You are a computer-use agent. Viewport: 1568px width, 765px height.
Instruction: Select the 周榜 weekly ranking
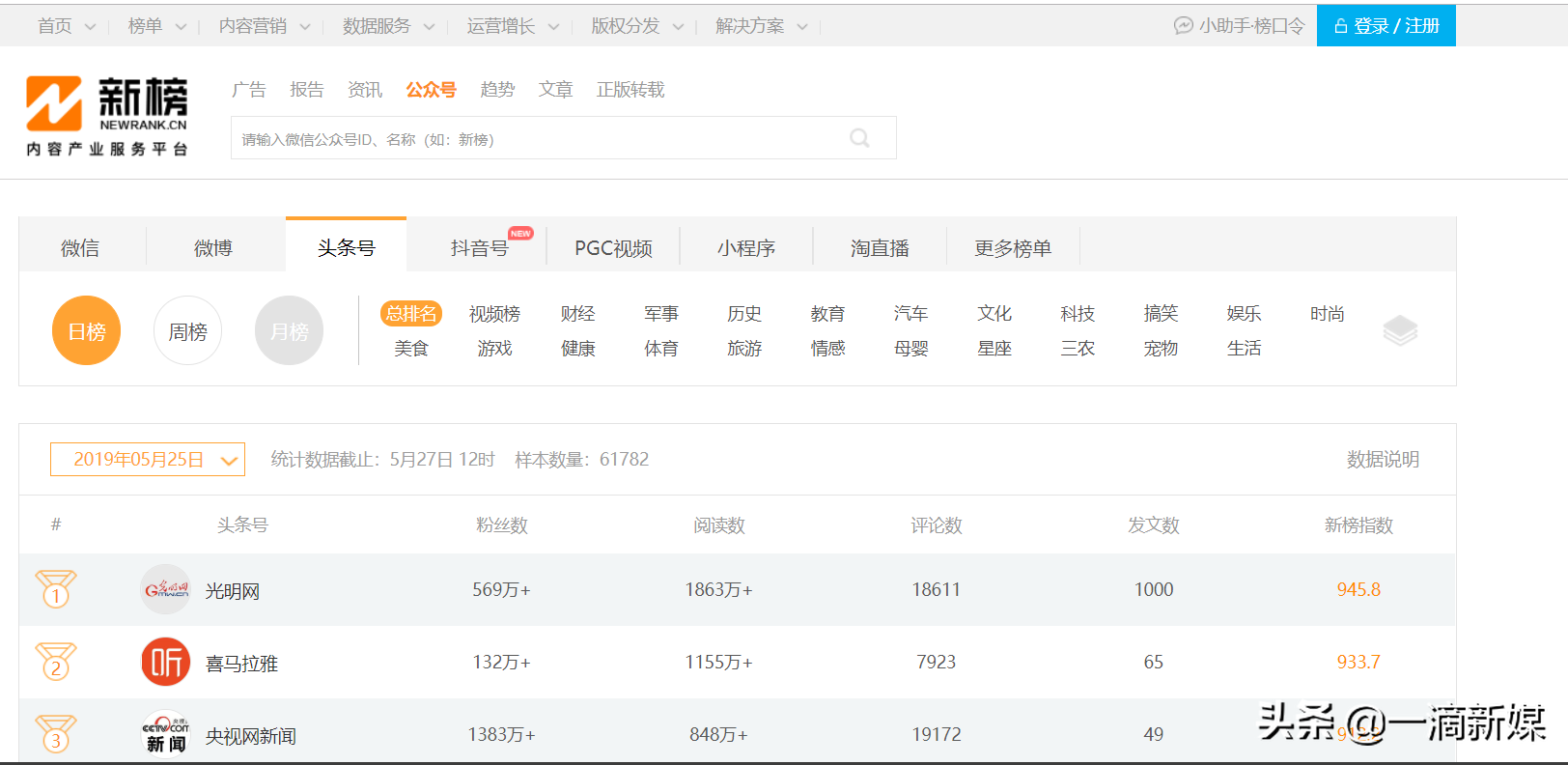[x=188, y=331]
